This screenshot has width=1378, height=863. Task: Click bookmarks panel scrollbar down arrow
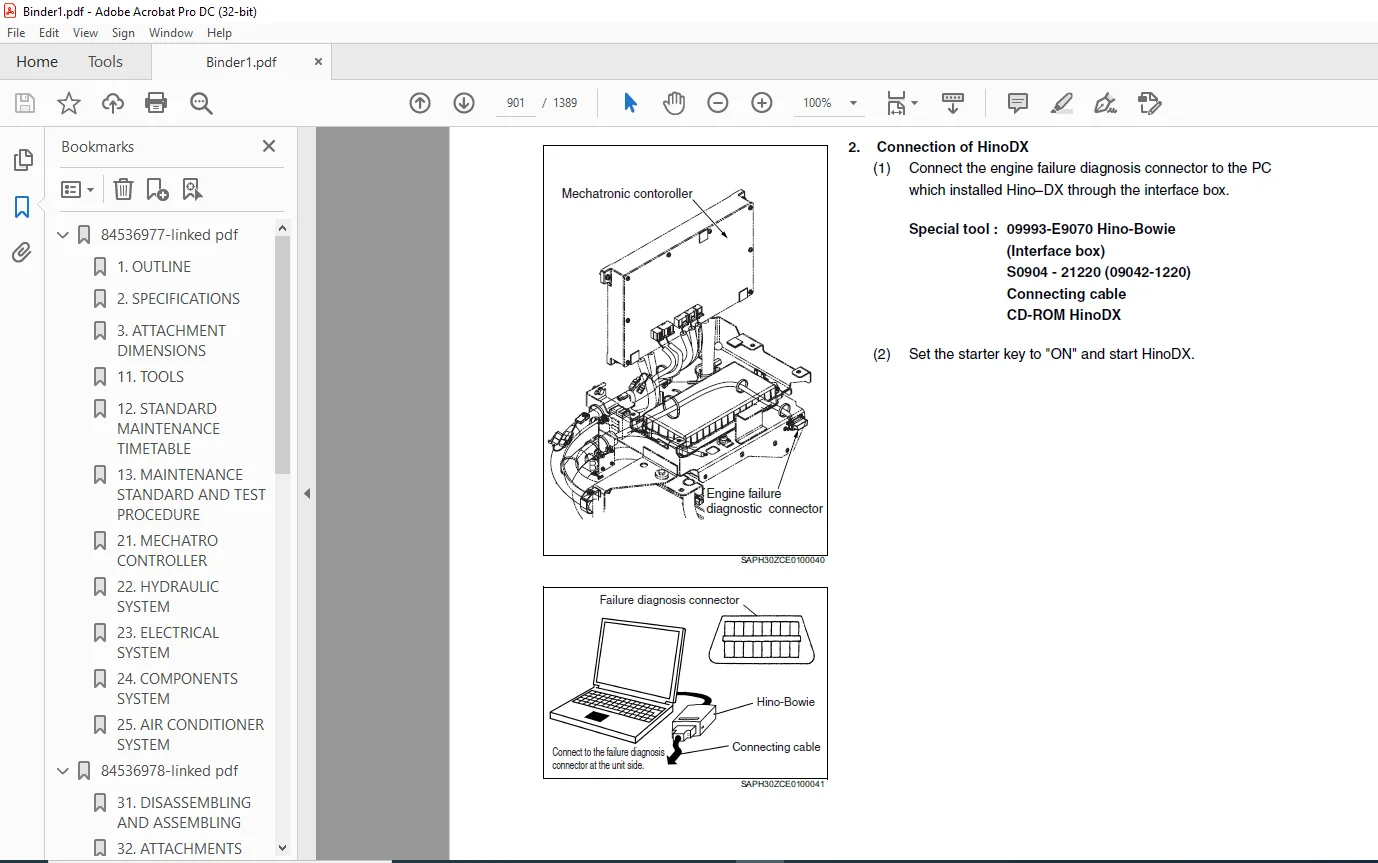282,848
